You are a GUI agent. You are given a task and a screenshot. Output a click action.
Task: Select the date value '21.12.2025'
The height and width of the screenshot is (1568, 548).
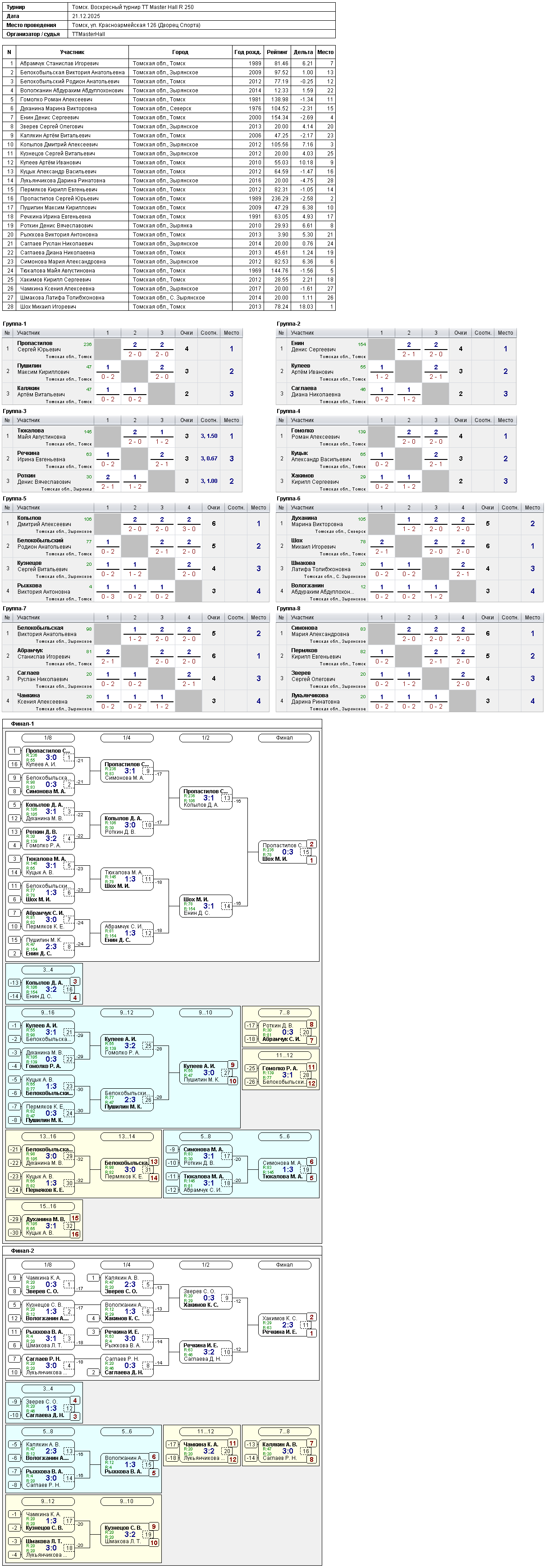pyautogui.click(x=86, y=16)
